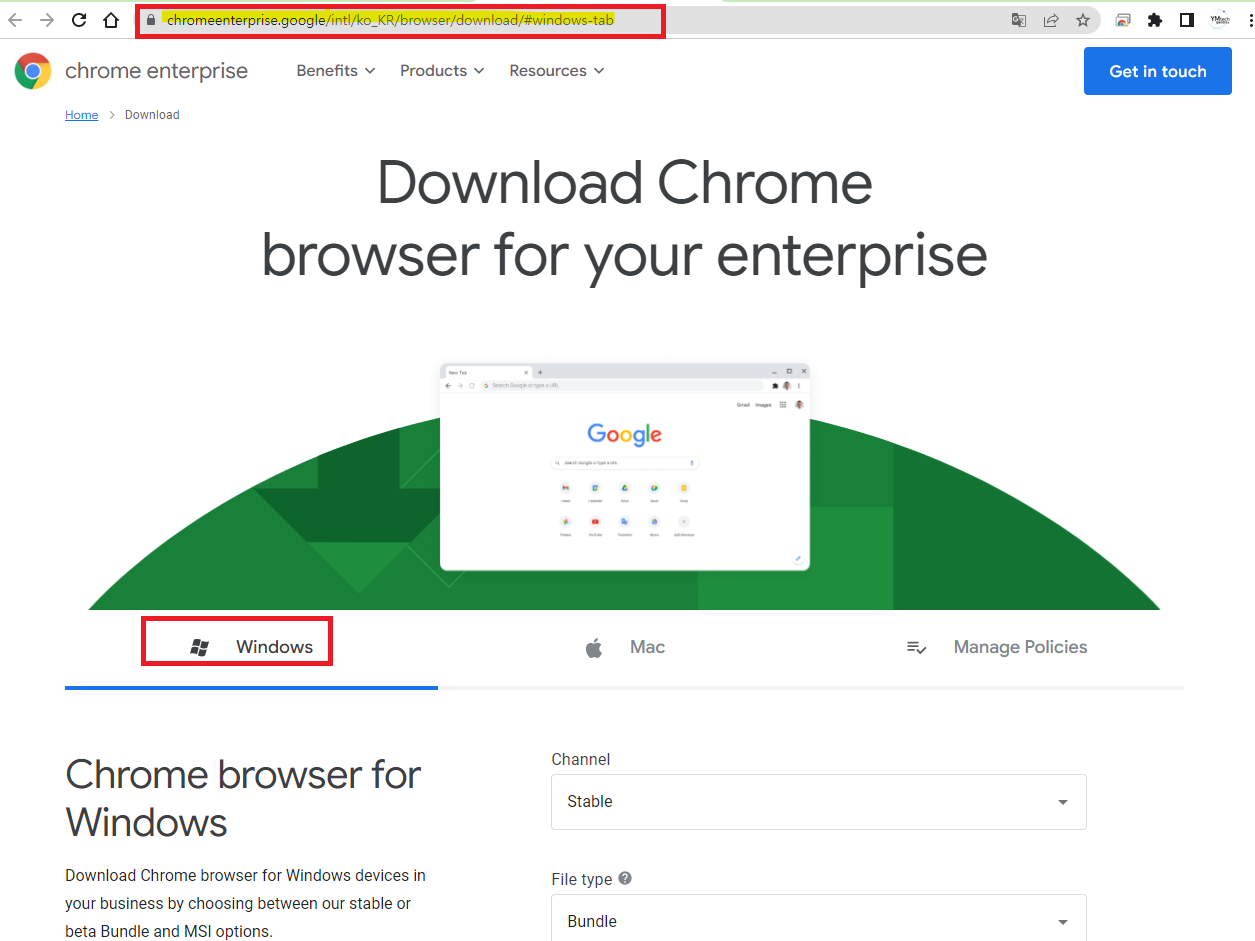View site info via the lock icon
The height and width of the screenshot is (941, 1255).
151,20
